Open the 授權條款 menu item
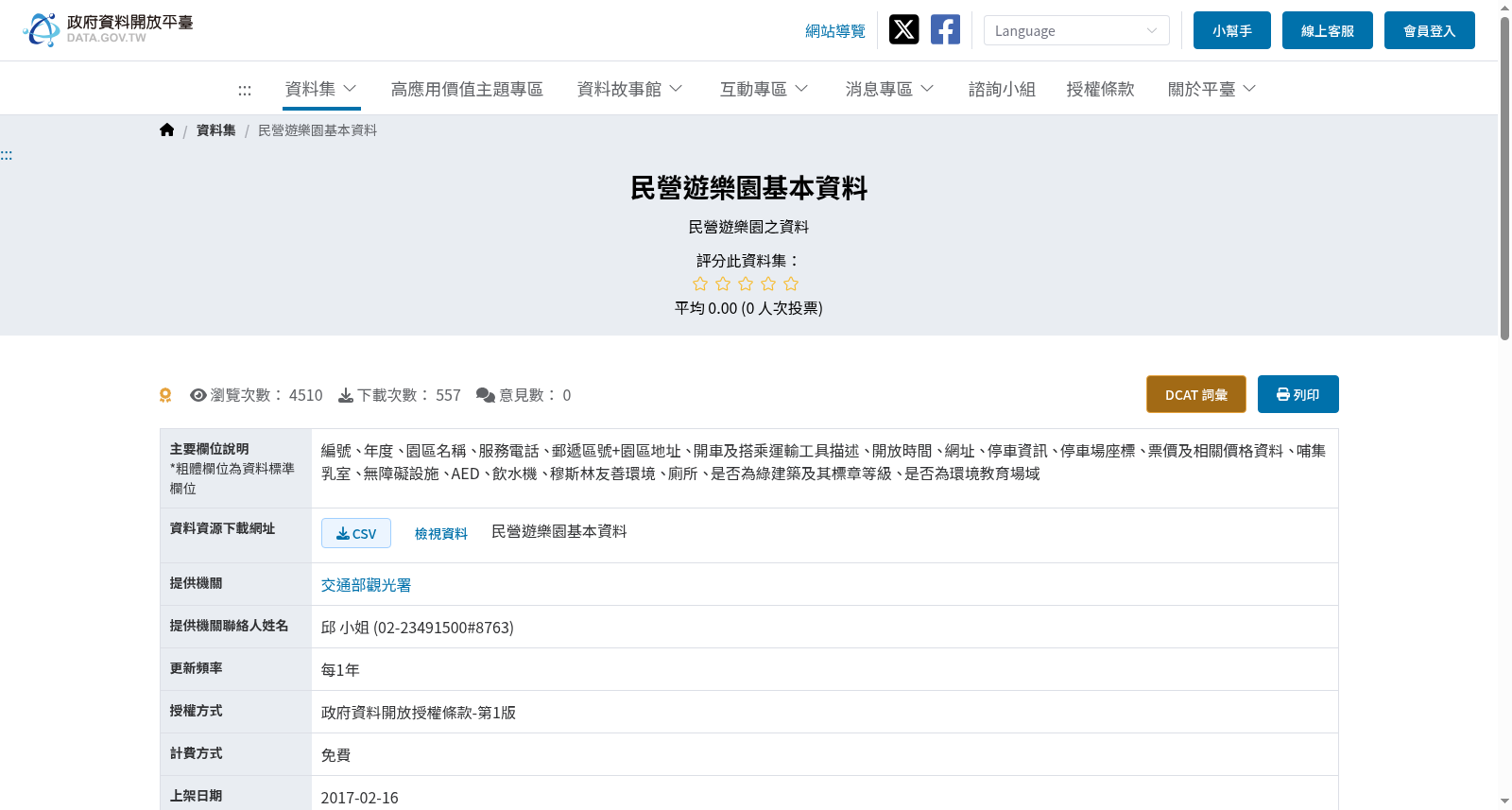Screen dimensions: 1512x810 click(1100, 89)
